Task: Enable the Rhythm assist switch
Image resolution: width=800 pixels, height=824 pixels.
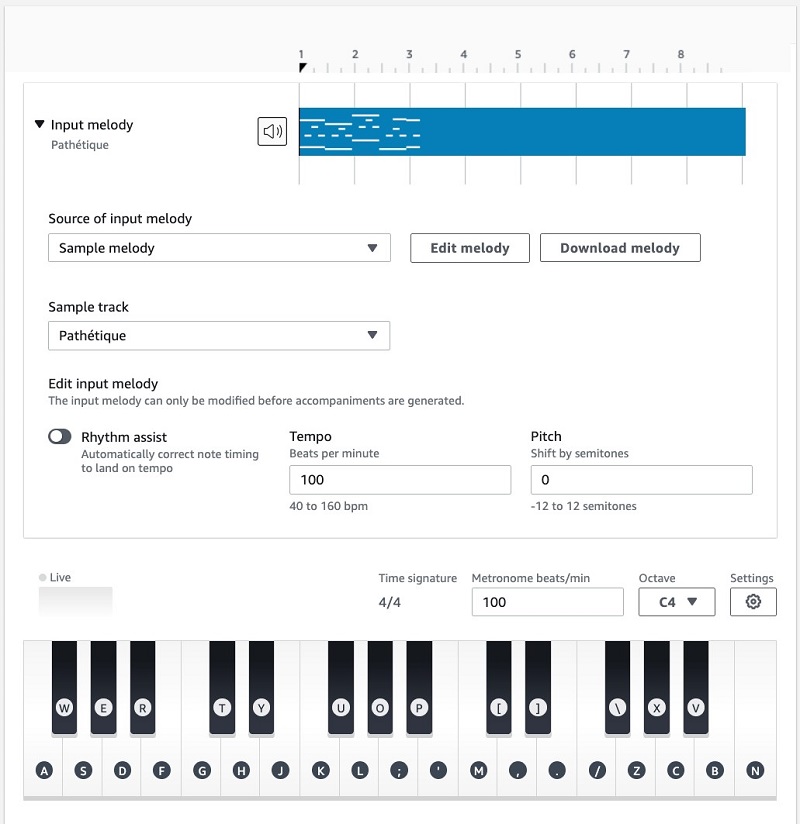Action: point(60,437)
